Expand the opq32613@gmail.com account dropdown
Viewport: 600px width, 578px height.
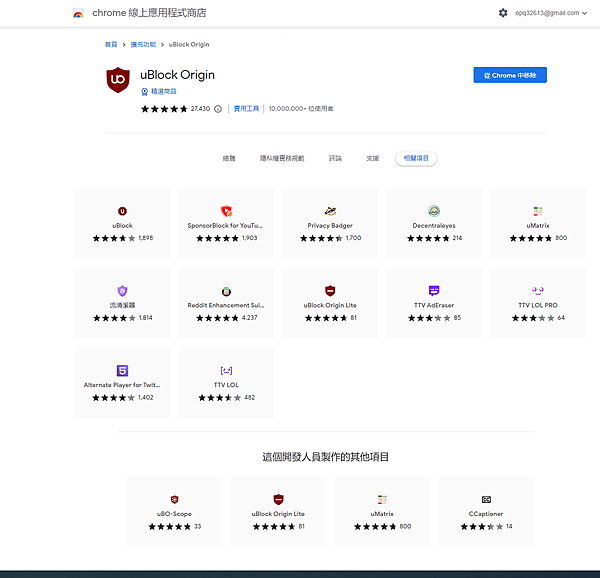(x=551, y=13)
